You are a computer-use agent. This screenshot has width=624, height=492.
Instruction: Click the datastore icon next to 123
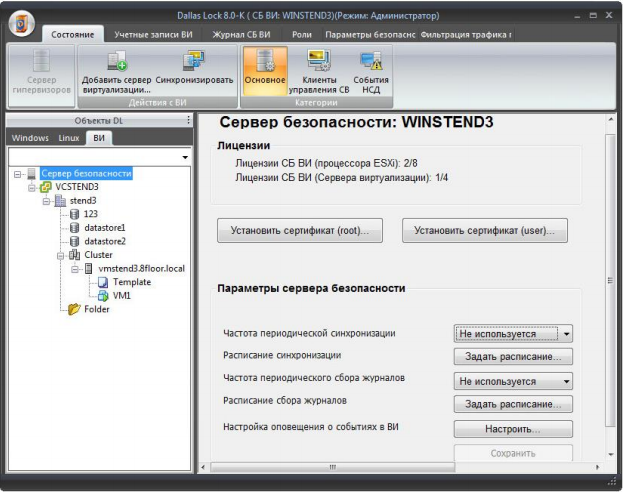74,214
